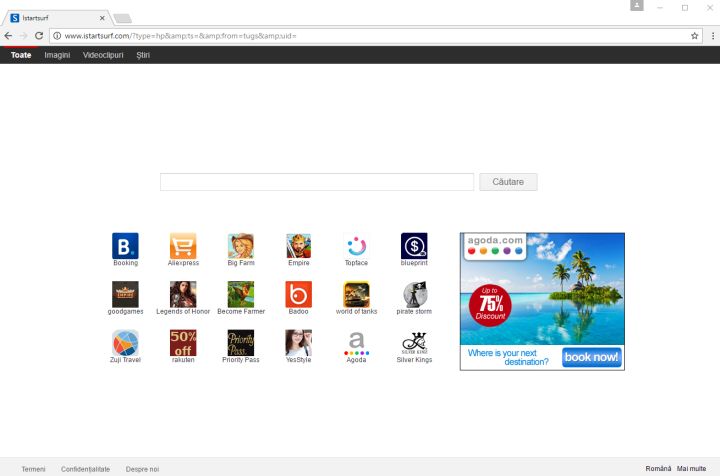Open Legends of Honor icon
720x476 pixels.
tap(183, 295)
